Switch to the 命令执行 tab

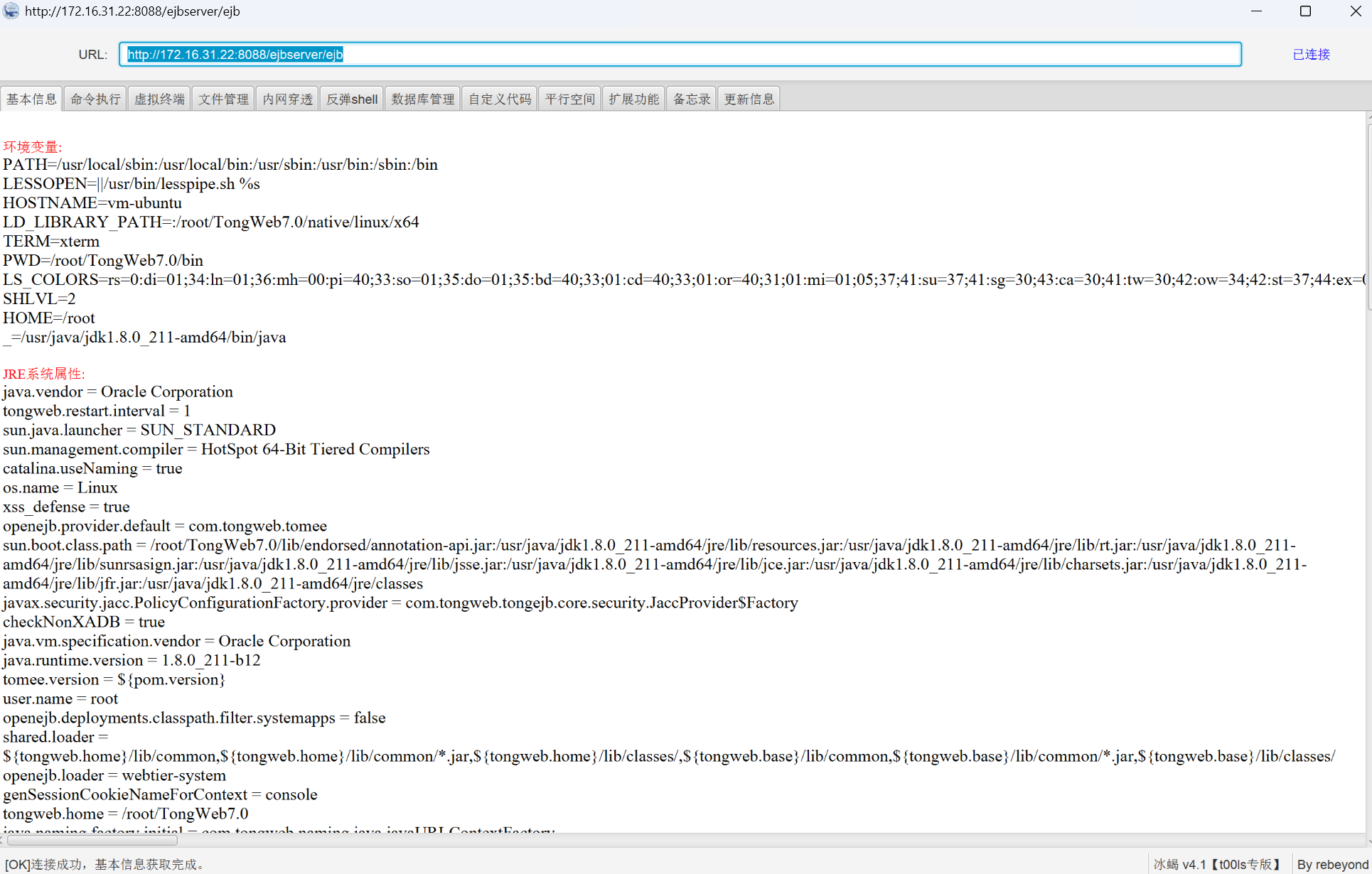tap(95, 99)
